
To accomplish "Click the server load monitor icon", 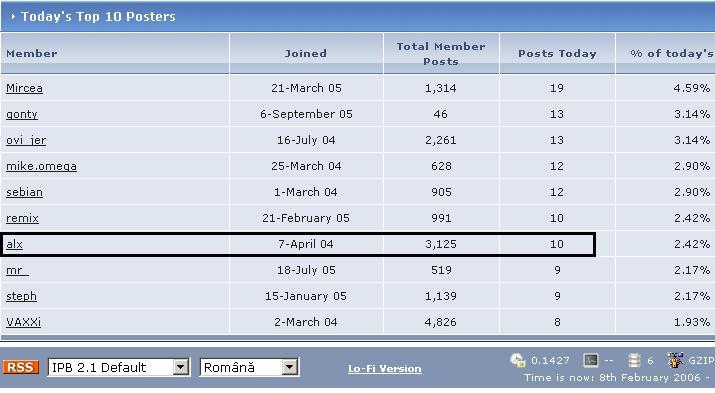I will tap(591, 361).
